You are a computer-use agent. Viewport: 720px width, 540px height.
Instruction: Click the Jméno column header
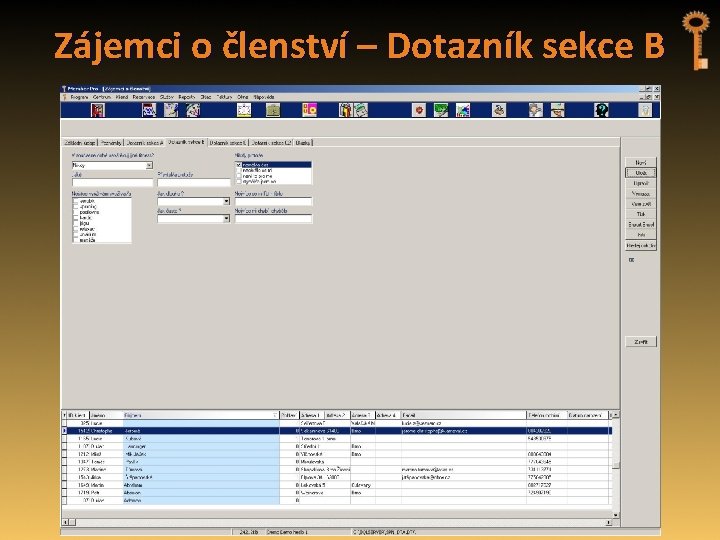pos(106,415)
